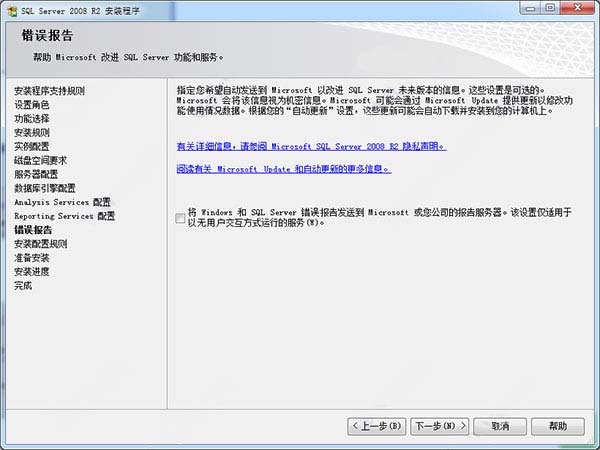Open the Microsoft SQL Server 2008 R2 privacy statement link
Image resolution: width=600 pixels, height=450 pixels.
tap(311, 146)
